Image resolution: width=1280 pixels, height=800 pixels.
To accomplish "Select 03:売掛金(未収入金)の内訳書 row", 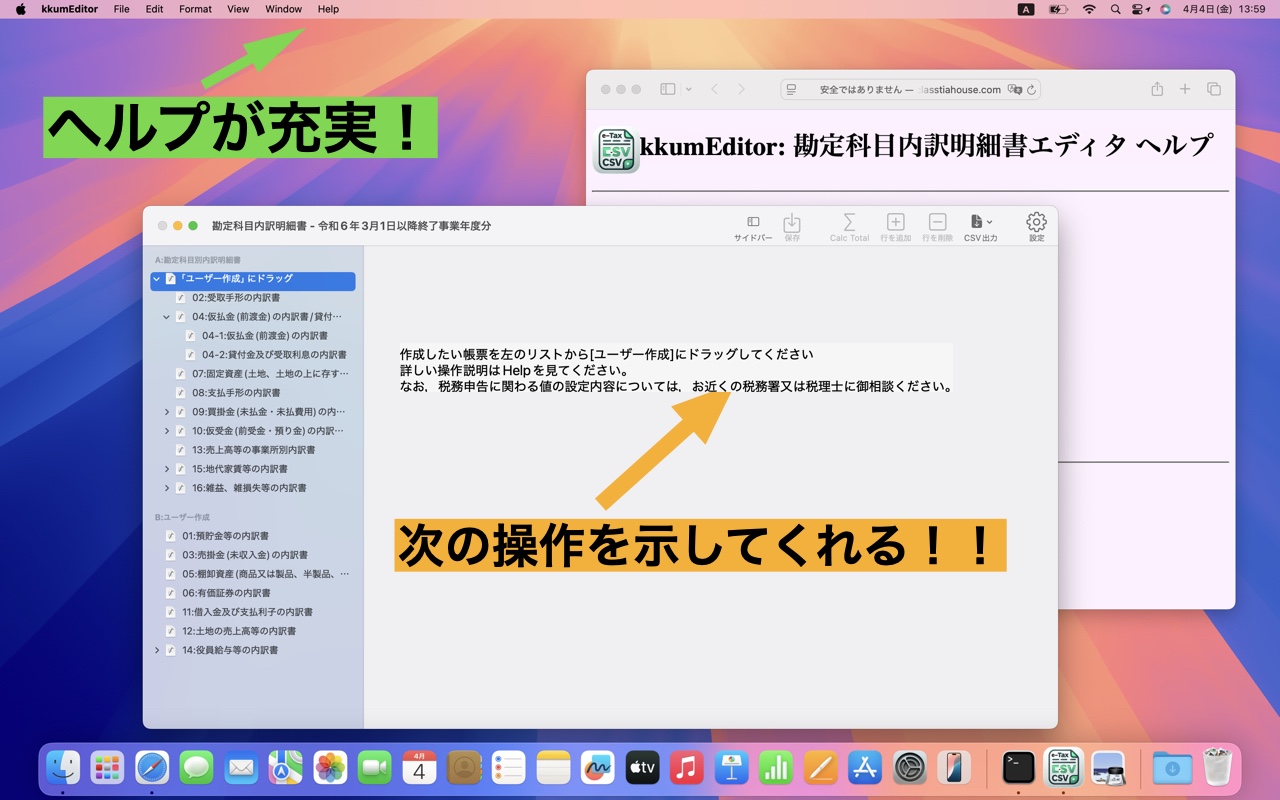I will click(x=253, y=555).
